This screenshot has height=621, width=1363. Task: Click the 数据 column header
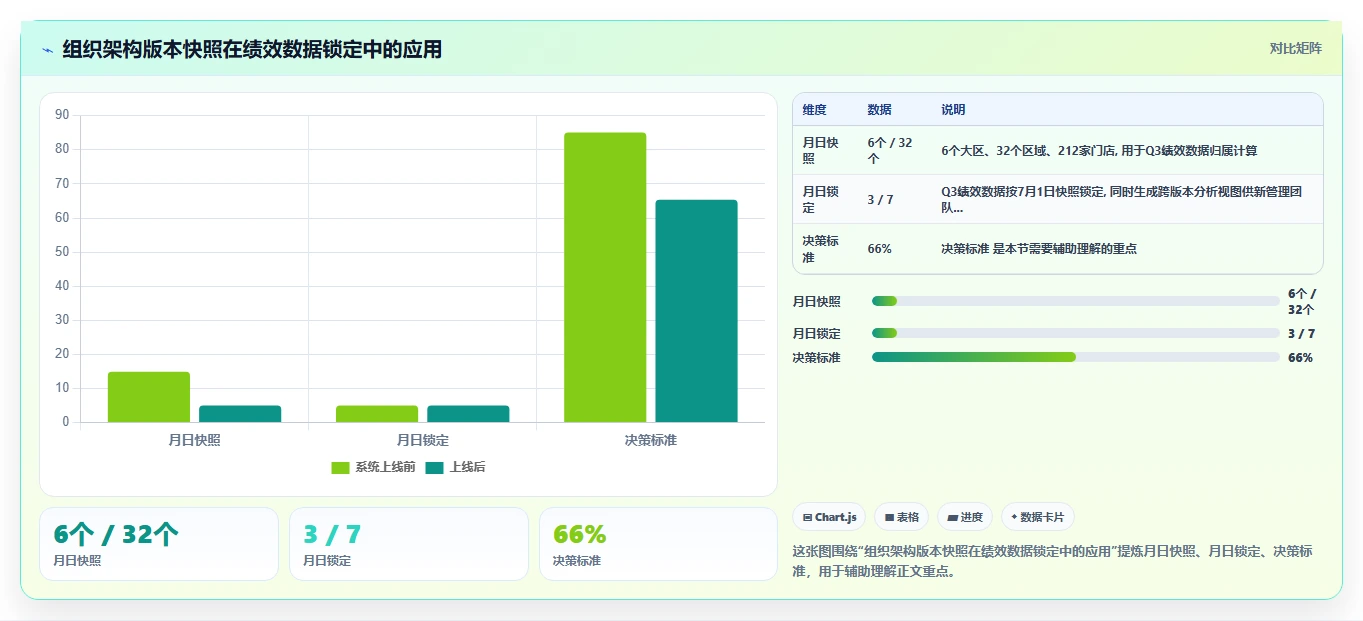pos(879,110)
